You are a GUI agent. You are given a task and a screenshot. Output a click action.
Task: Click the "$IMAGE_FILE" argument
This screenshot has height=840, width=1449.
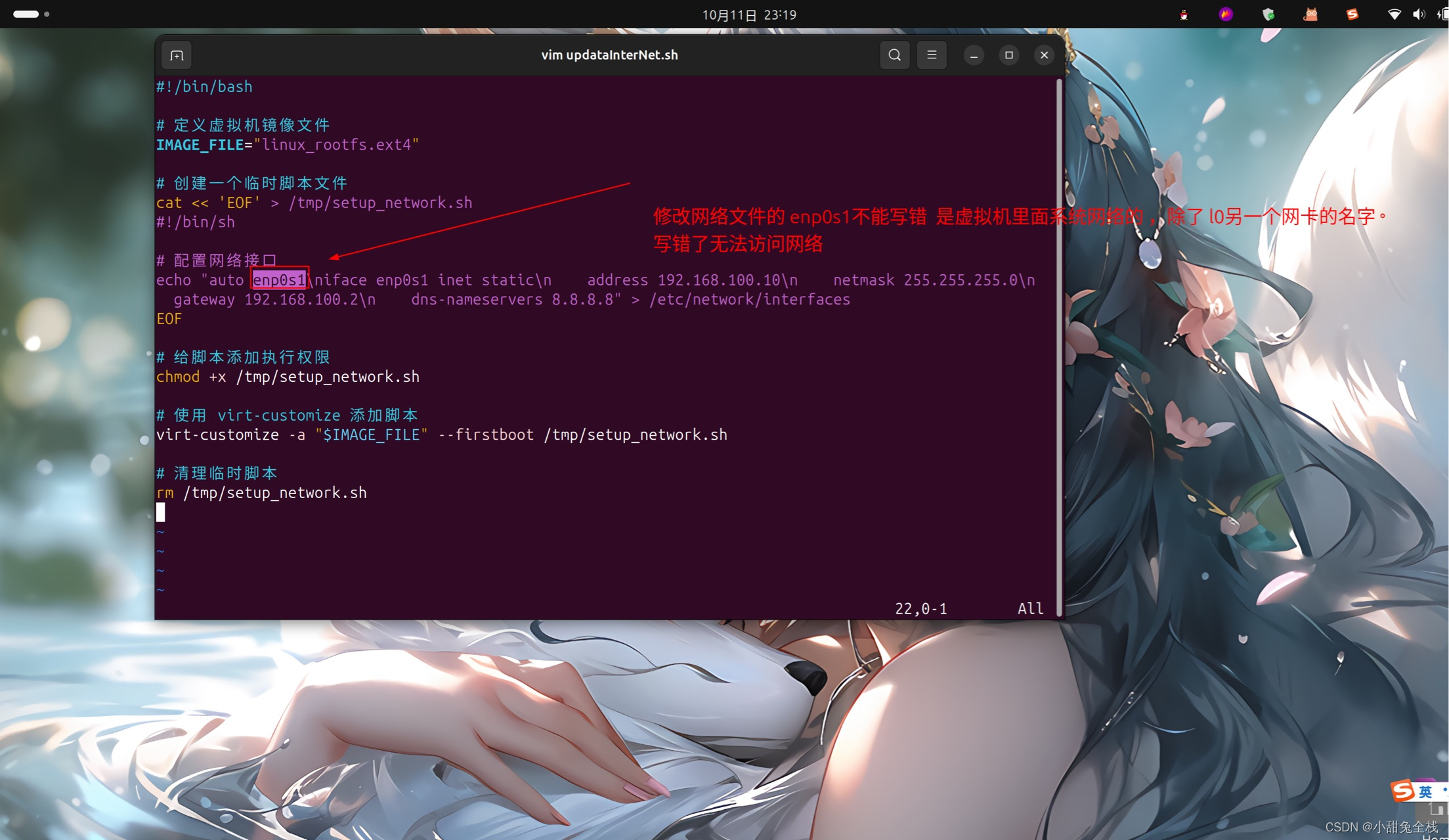tap(372, 435)
